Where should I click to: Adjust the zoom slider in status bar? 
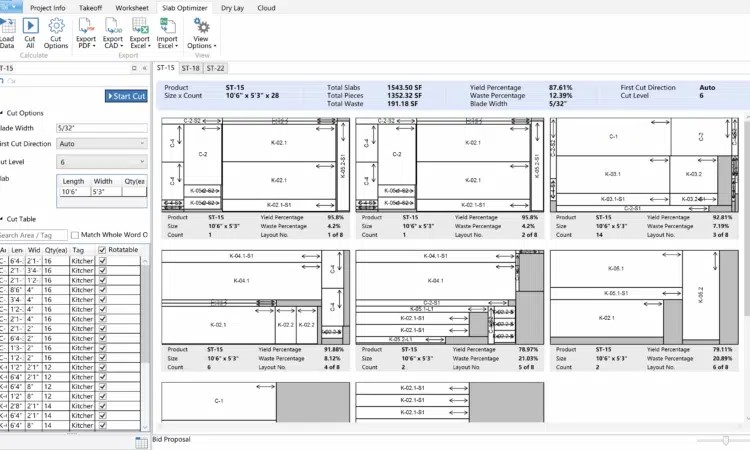pos(726,440)
